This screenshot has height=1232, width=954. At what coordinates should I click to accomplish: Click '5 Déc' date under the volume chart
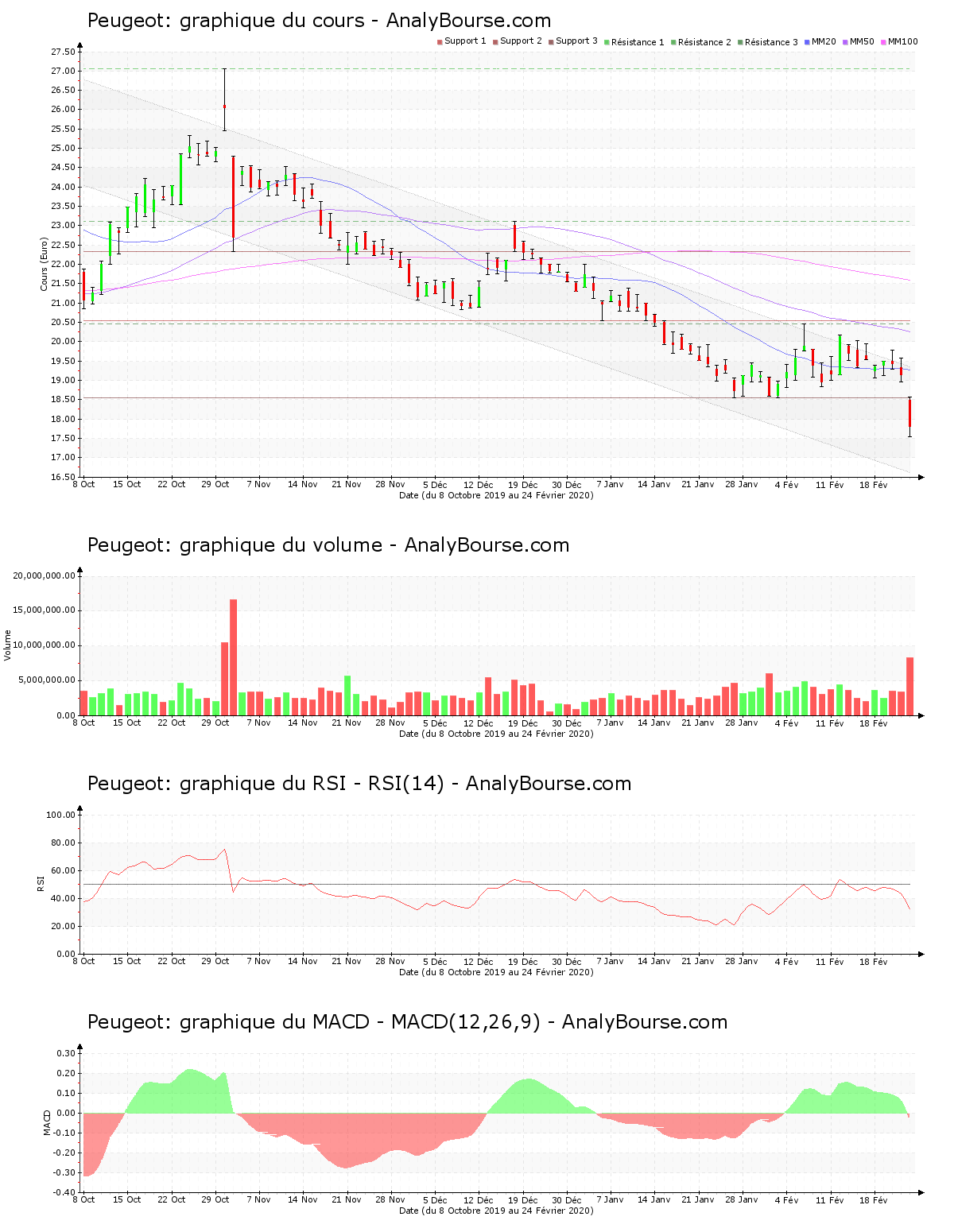coord(435,723)
